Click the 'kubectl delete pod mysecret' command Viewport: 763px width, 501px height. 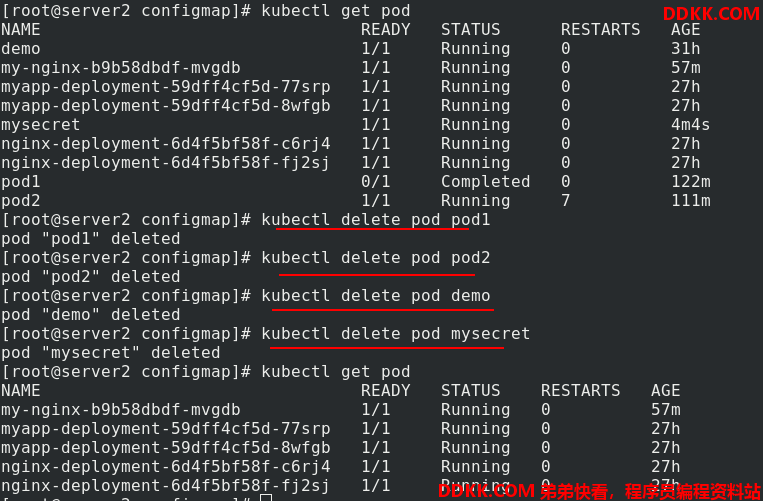(x=396, y=334)
